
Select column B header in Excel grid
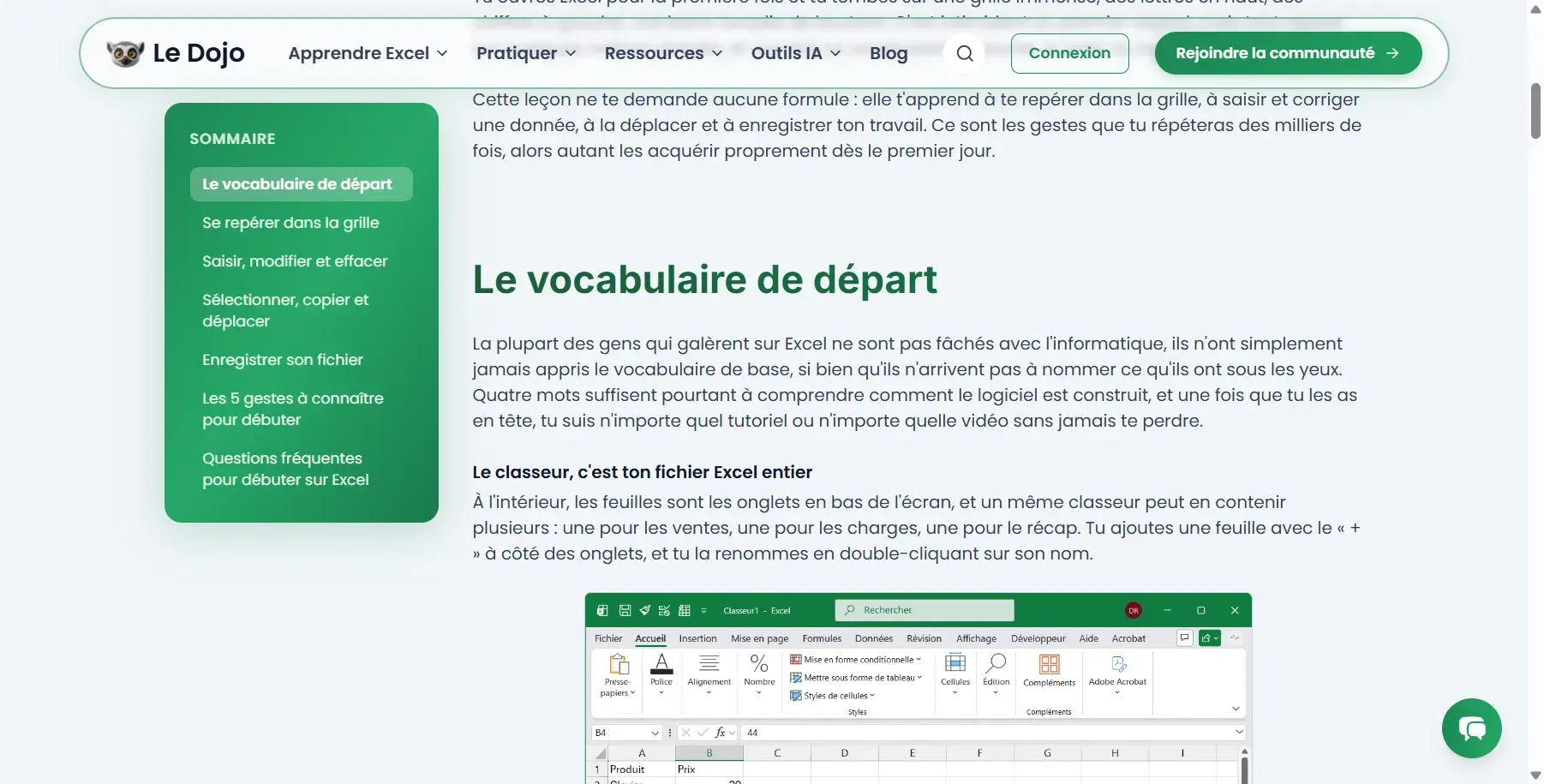709,753
